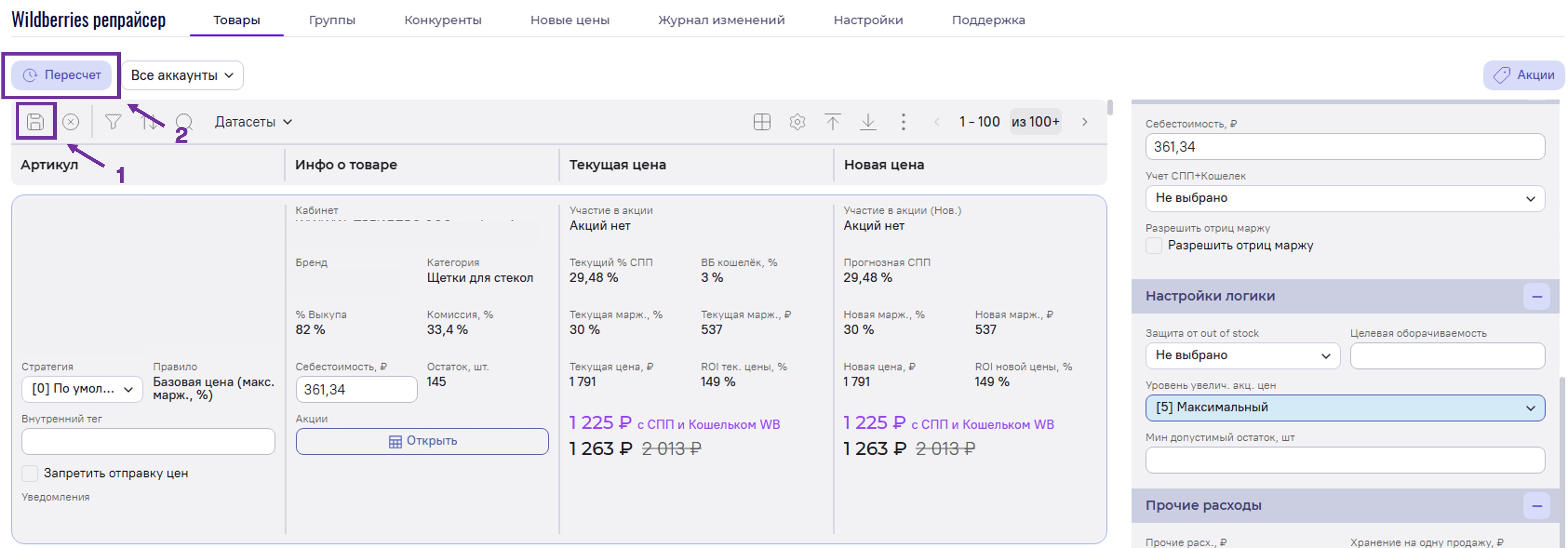Go to next page arrow
Image resolution: width=1568 pixels, height=548 pixels.
tap(1084, 122)
